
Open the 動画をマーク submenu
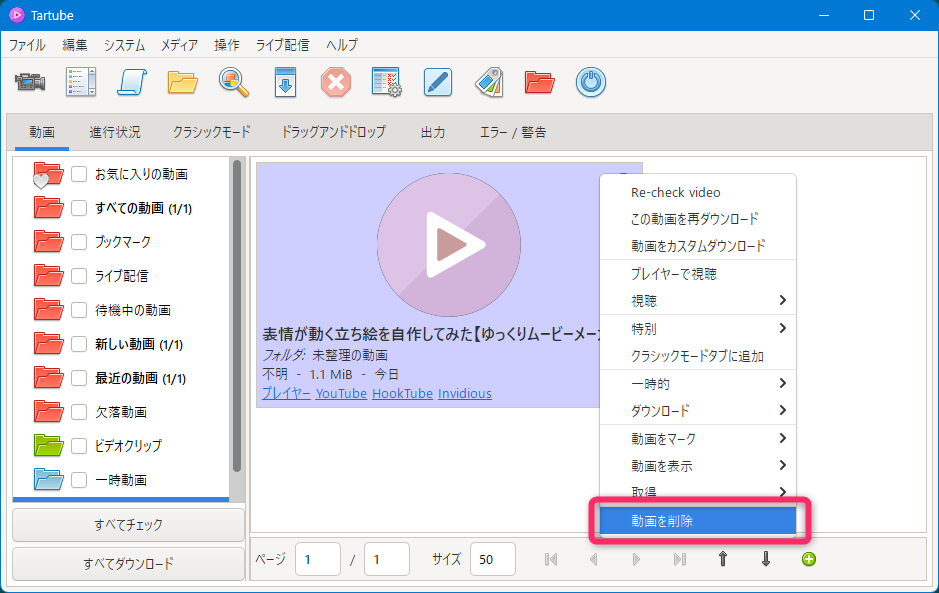(697, 439)
